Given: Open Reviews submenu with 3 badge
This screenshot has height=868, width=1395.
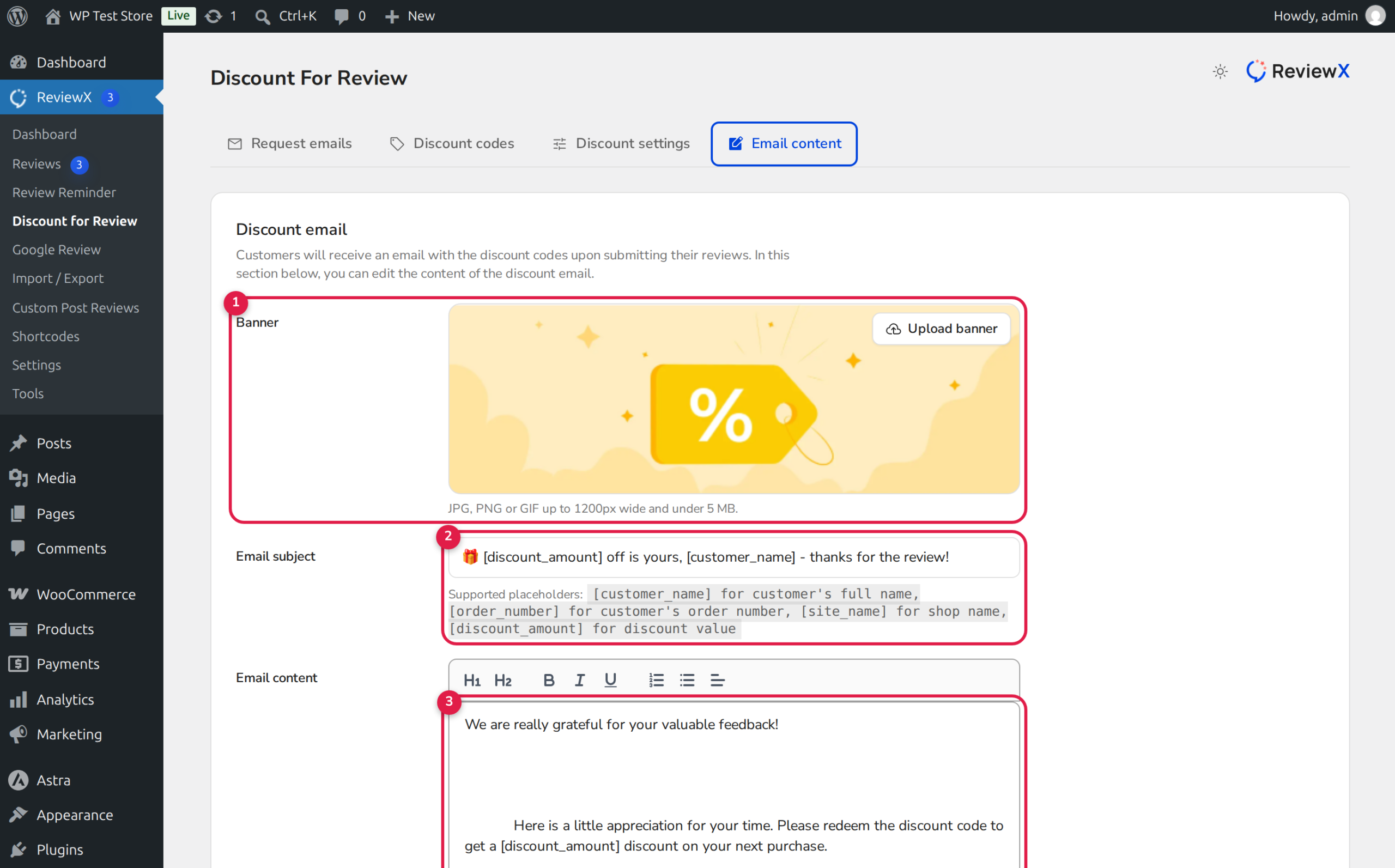Looking at the screenshot, I should pyautogui.click(x=51, y=164).
